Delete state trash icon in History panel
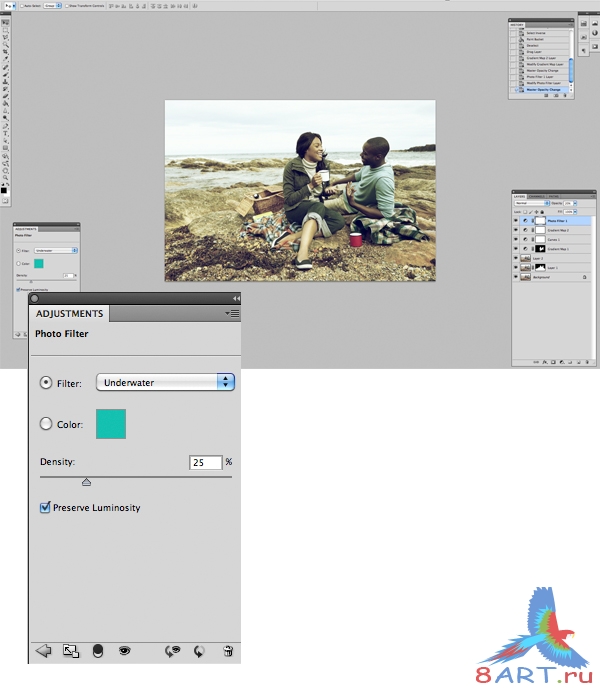Viewport: 600px width, 692px height. coord(565,95)
